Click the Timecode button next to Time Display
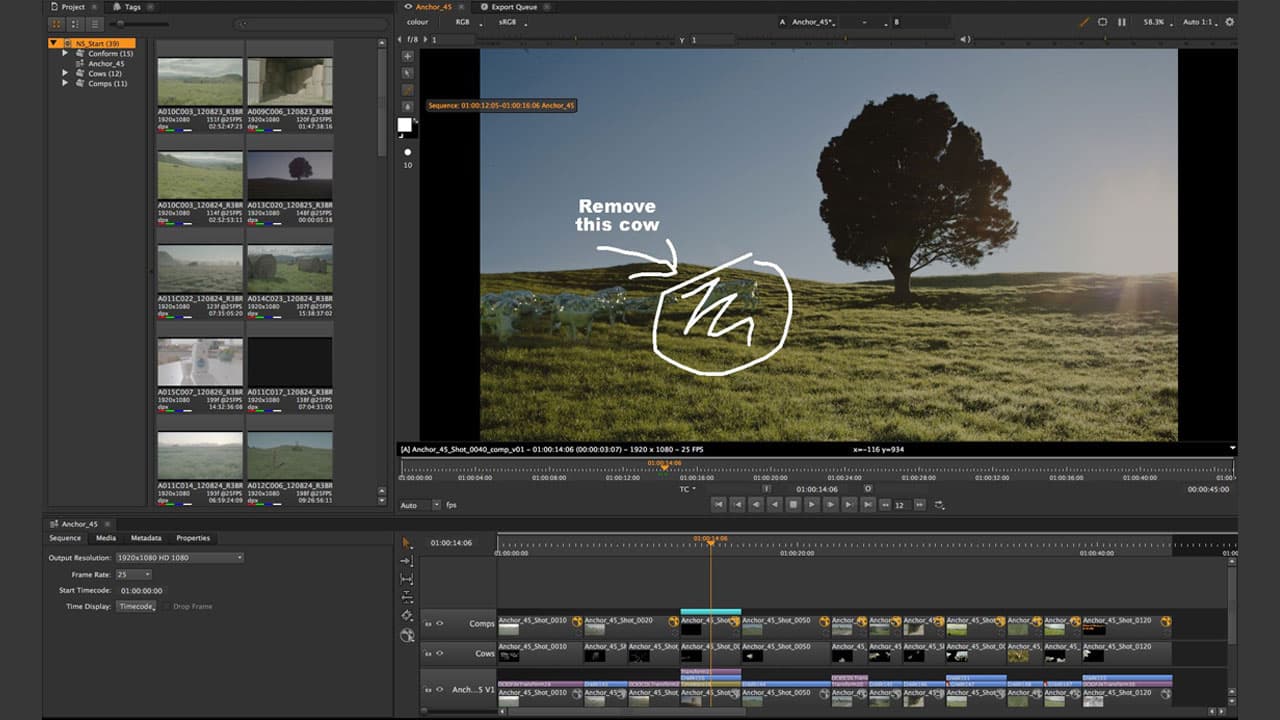1280x720 pixels. (x=137, y=606)
